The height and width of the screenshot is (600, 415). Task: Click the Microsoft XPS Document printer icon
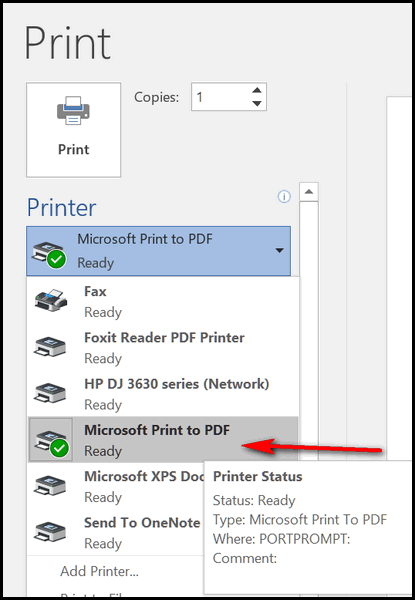pyautogui.click(x=50, y=485)
